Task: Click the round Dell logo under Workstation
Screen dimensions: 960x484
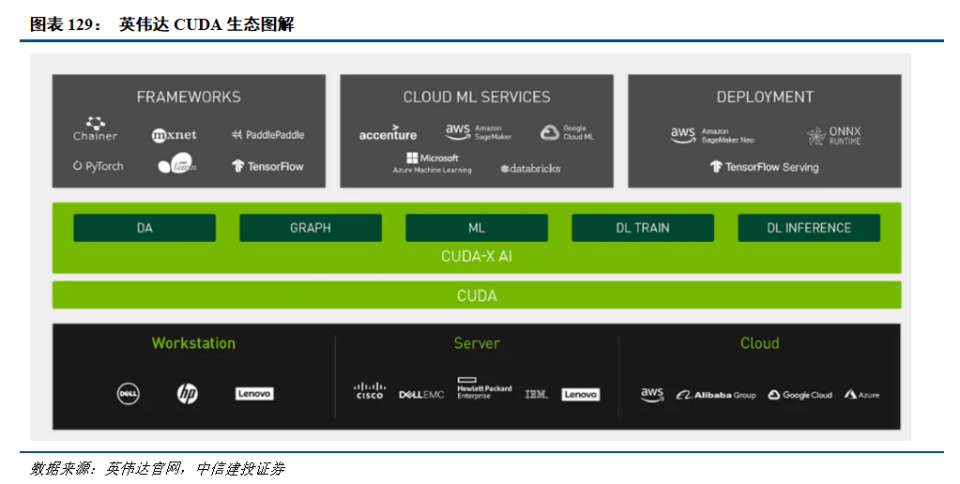Action: coord(128,393)
